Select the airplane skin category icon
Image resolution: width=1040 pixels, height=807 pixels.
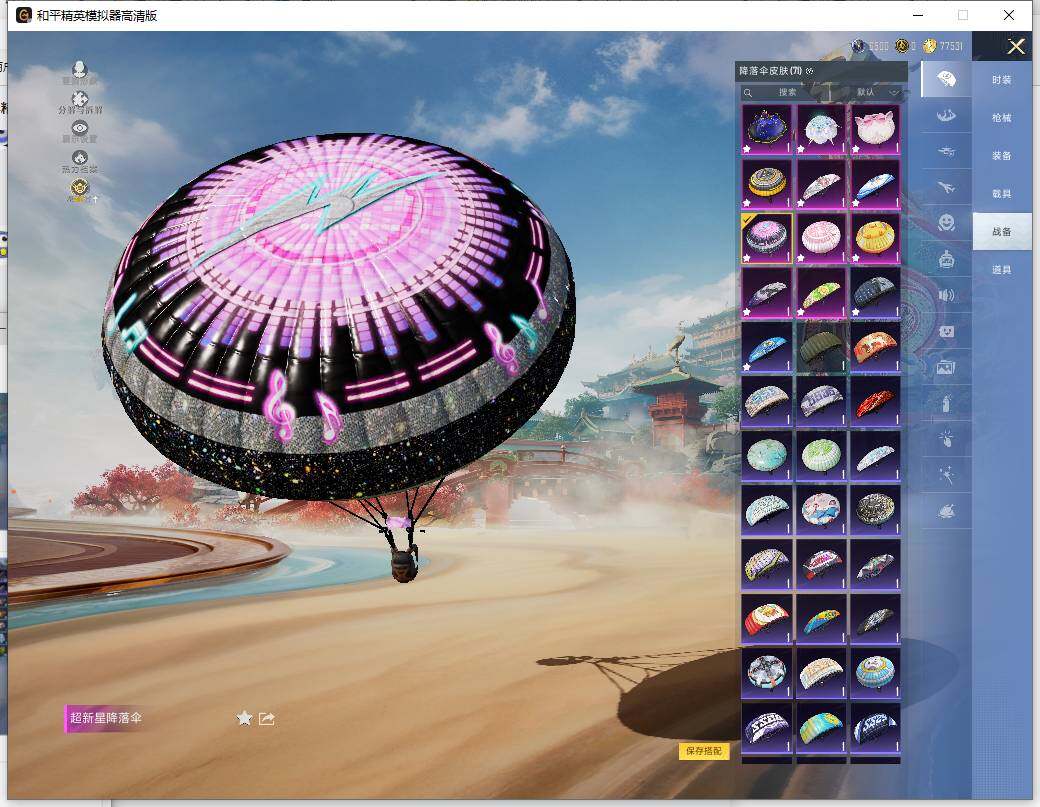[946, 185]
